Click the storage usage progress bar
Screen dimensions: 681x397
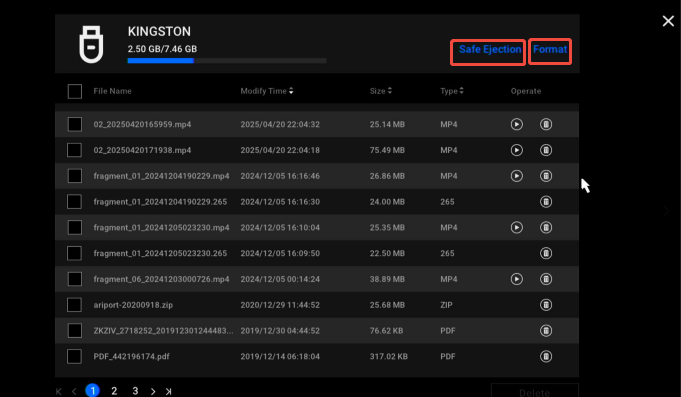pos(227,61)
